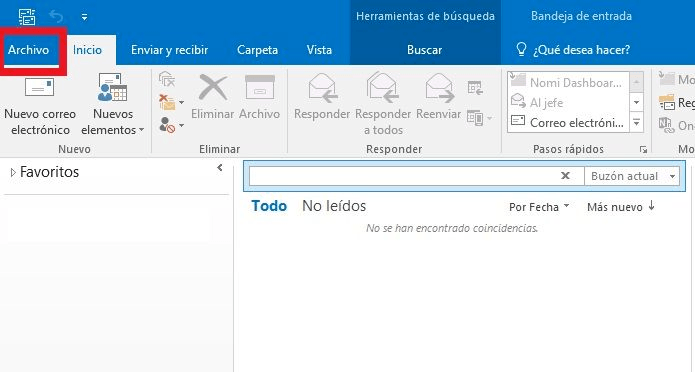Image resolution: width=695 pixels, height=372 pixels.
Task: Click the Reenviar envelope icon
Action: [x=439, y=88]
